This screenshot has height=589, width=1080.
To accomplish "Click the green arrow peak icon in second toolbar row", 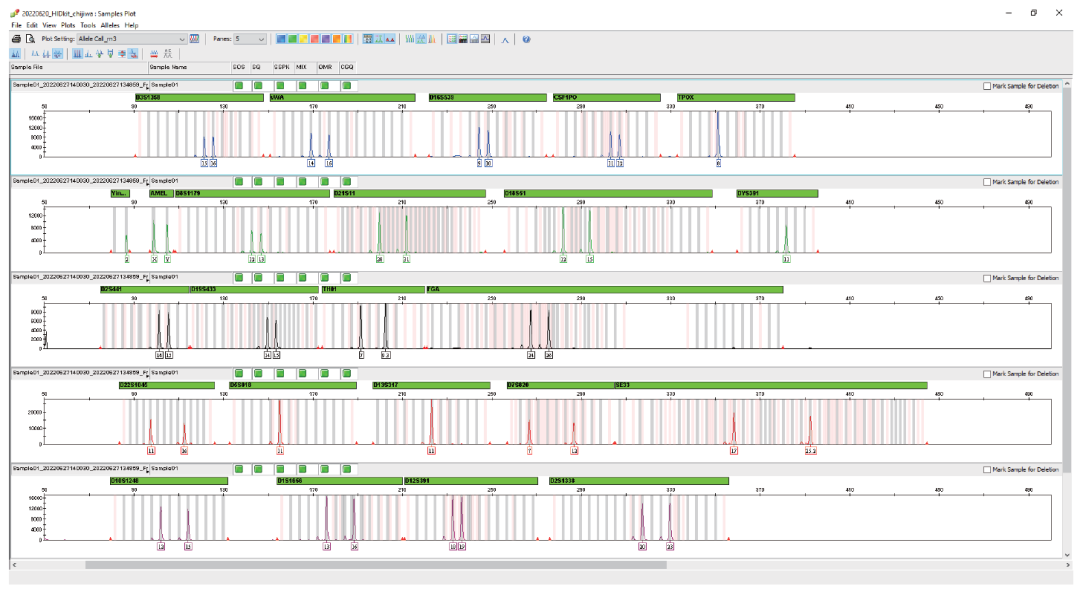I will pyautogui.click(x=99, y=53).
